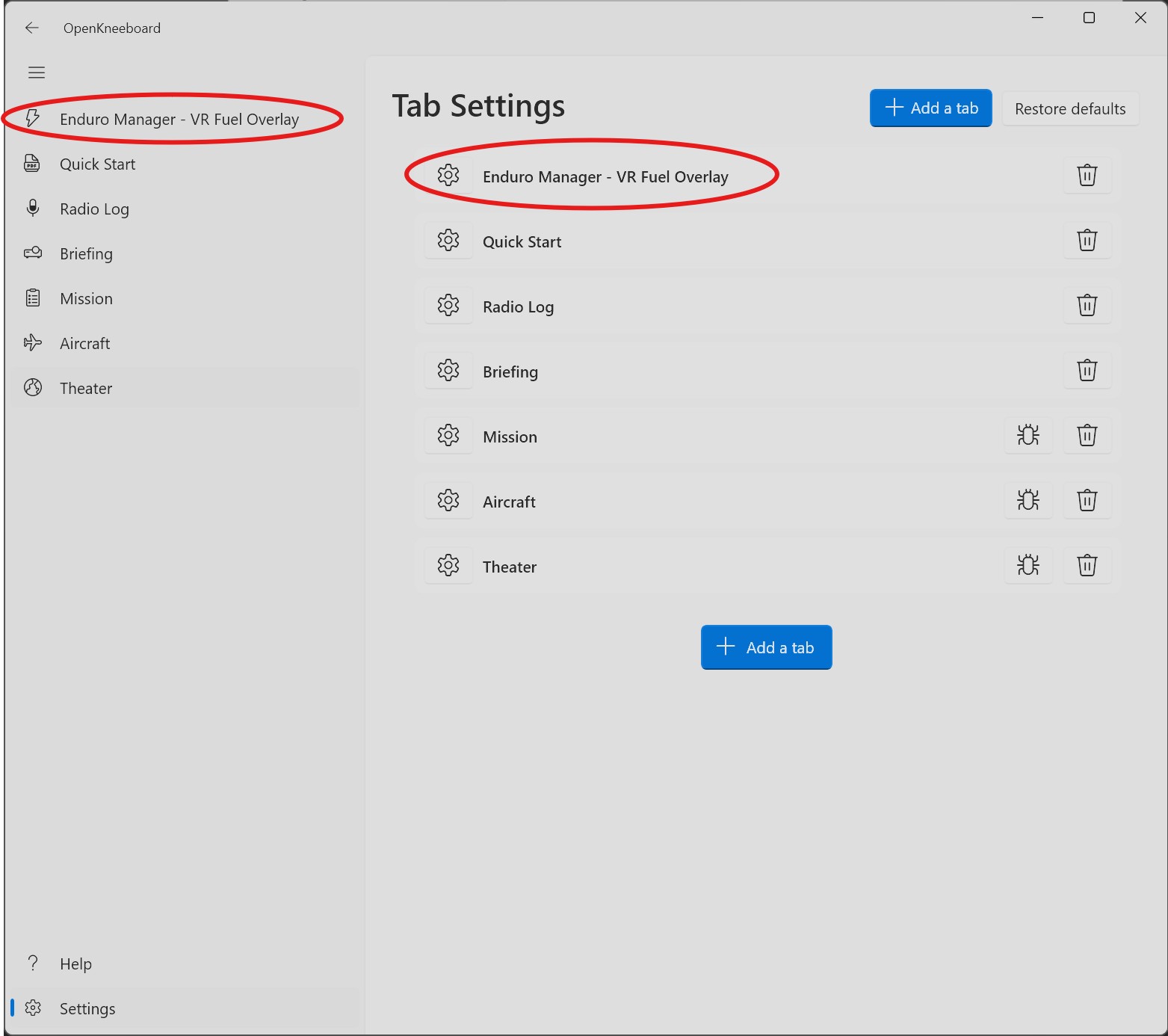
Task: Click the OpenKneeboard window title
Action: tap(112, 28)
